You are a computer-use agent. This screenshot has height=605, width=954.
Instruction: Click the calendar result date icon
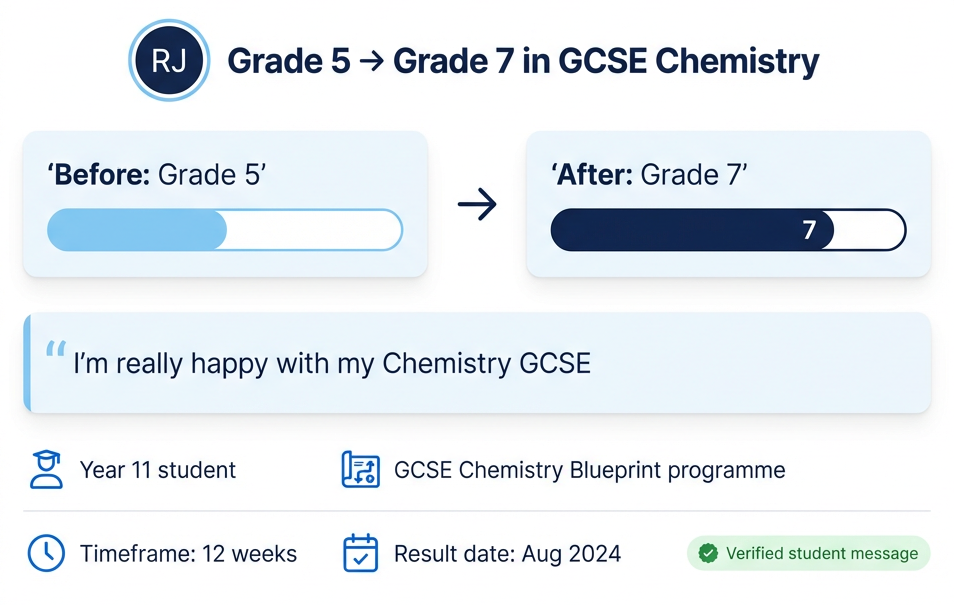(361, 553)
